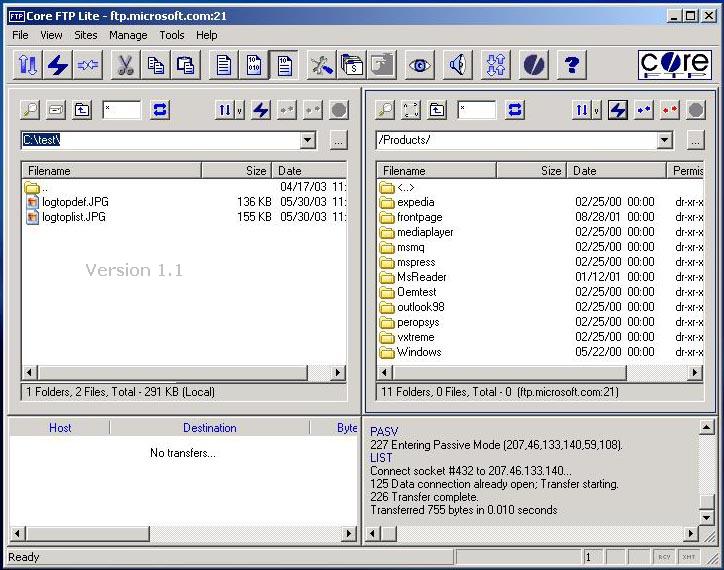Go up one folder in remote panel

point(437,110)
